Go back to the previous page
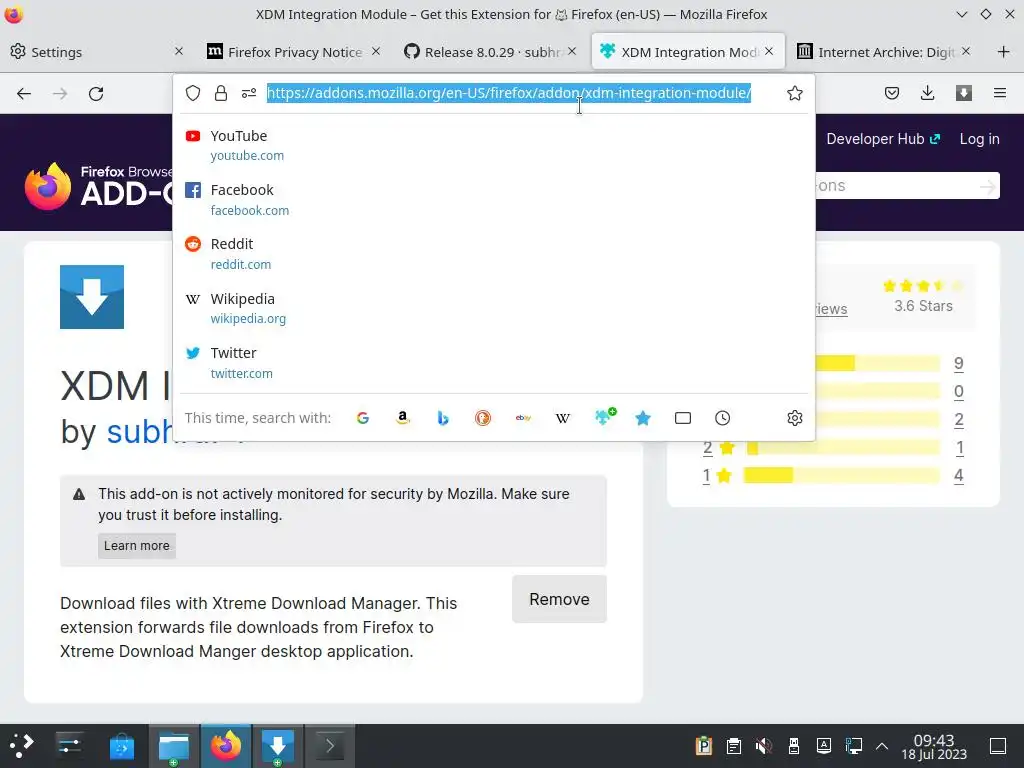This screenshot has height=768, width=1024. [x=24, y=93]
